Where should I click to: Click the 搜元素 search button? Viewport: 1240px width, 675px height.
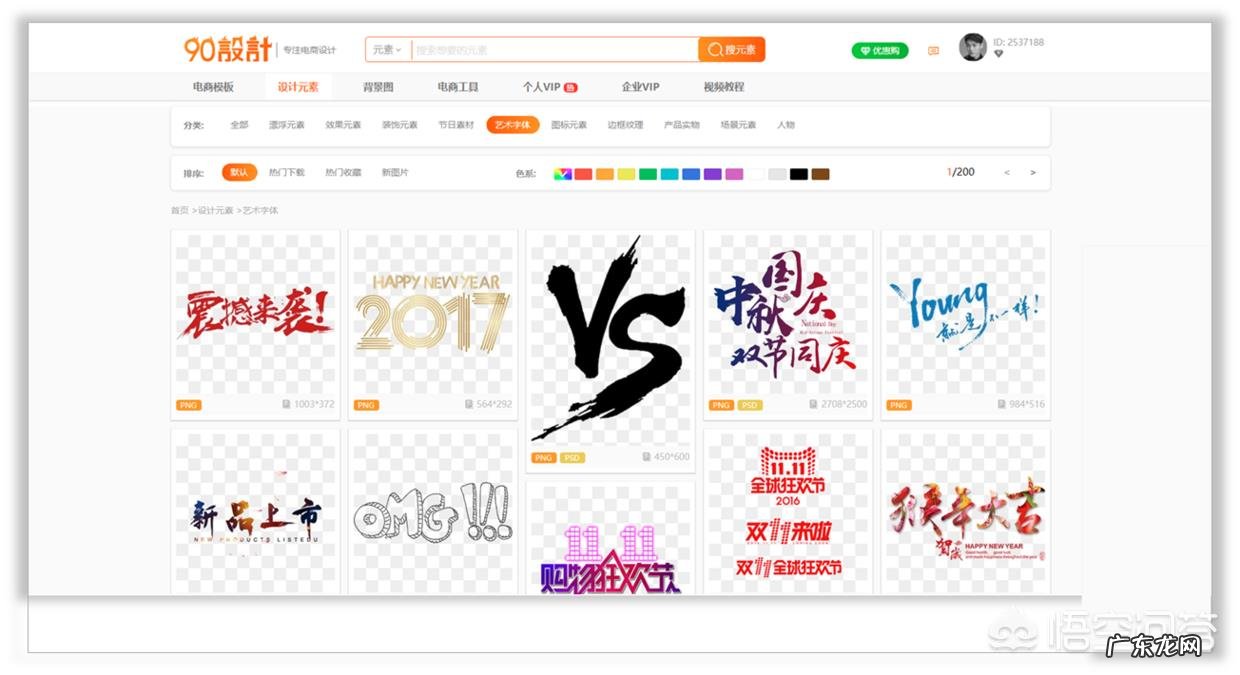(x=732, y=49)
